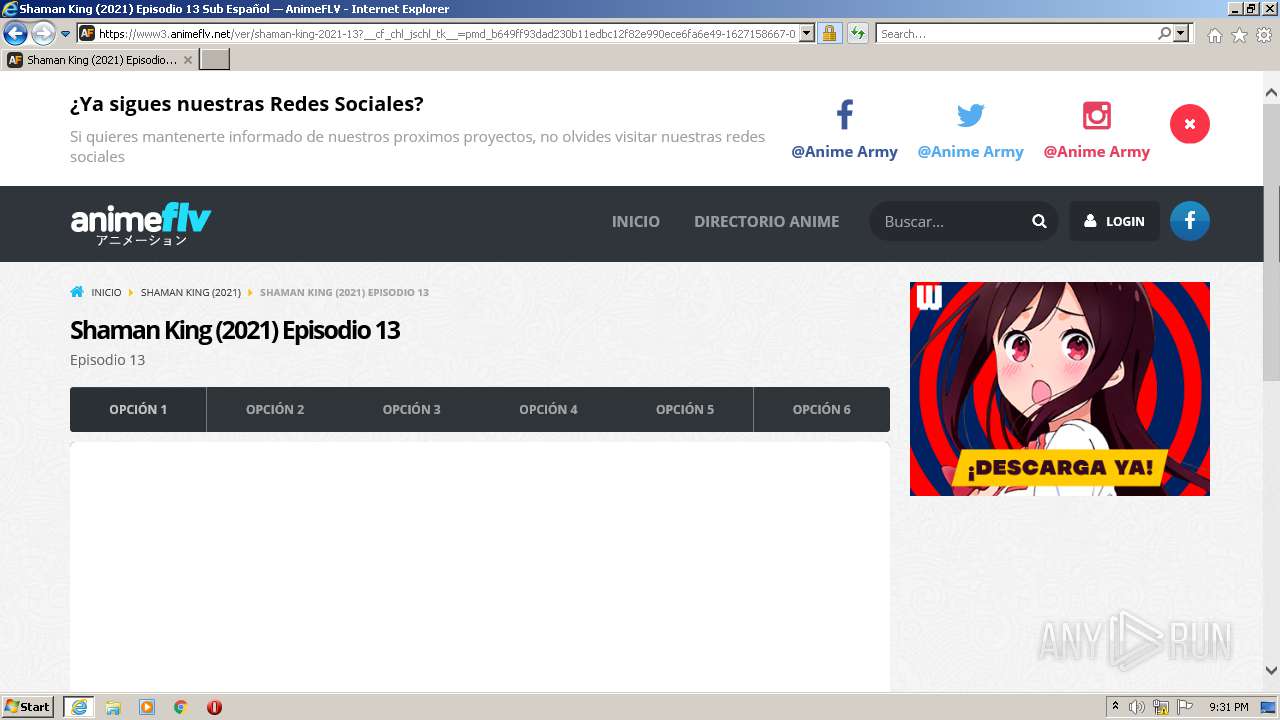Open DIRECTORIO ANIME in navigation bar
The width and height of the screenshot is (1280, 720).
pos(767,222)
